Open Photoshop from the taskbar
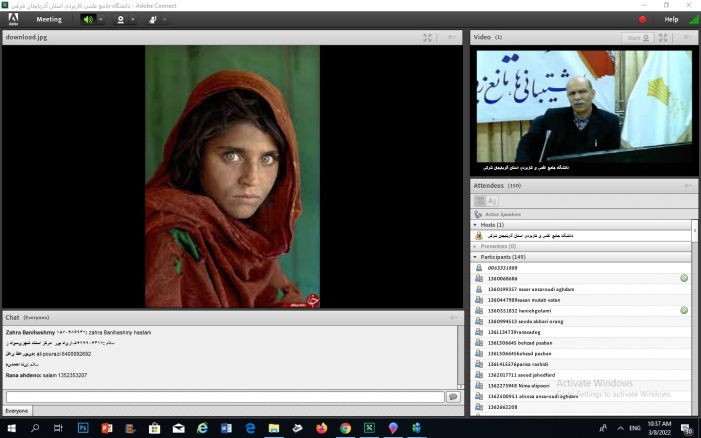The image size is (701, 438). pyautogui.click(x=83, y=428)
